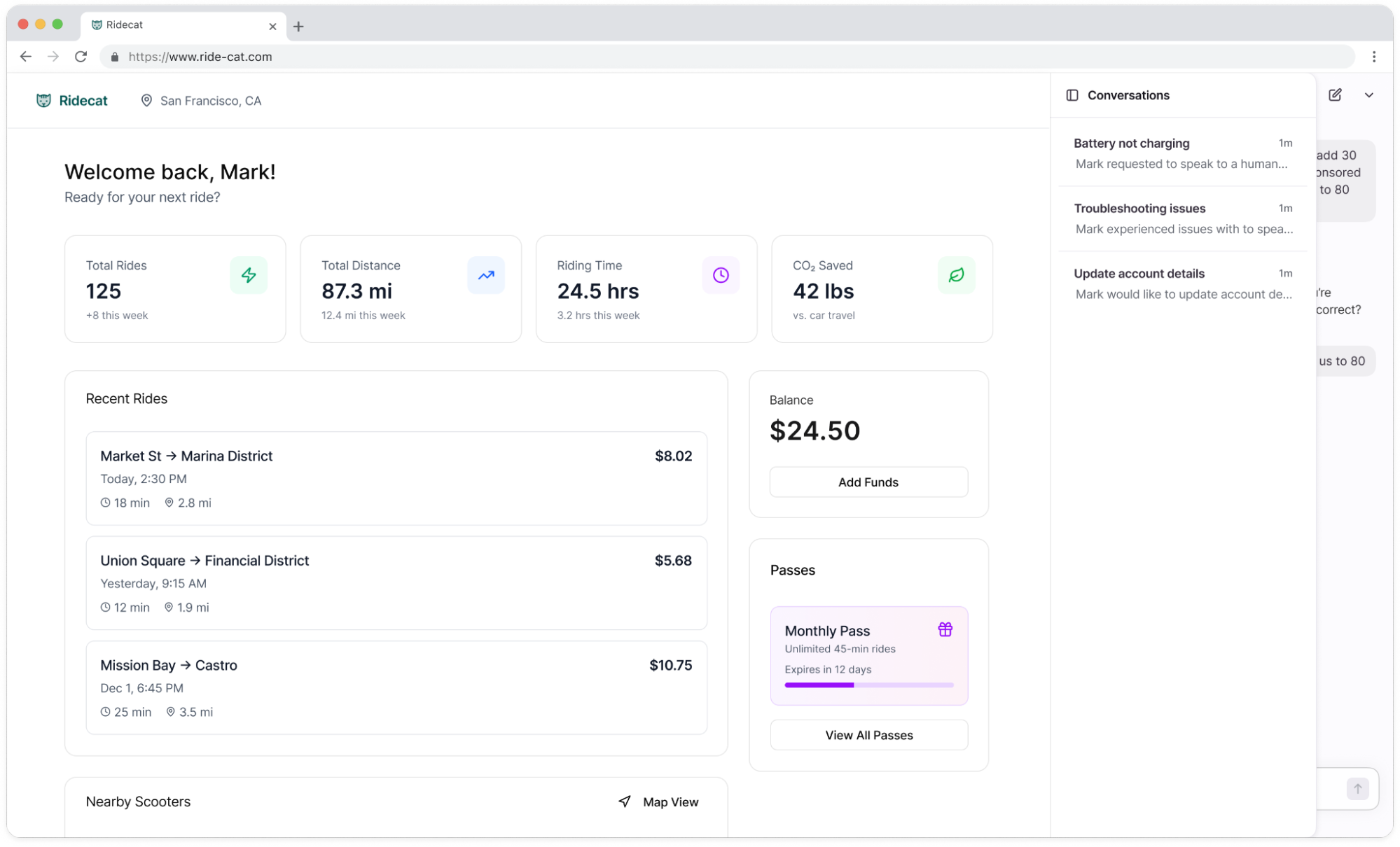1400x847 pixels.
Task: Click the Monthly Pass expiry progress bar
Action: point(868,685)
